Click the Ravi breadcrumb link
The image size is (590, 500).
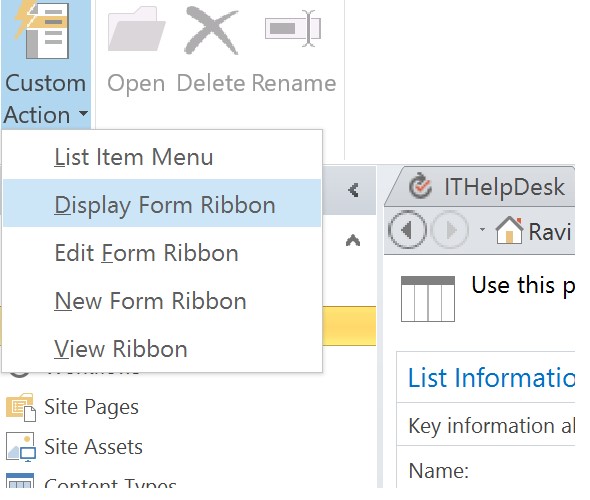pyautogui.click(x=549, y=231)
